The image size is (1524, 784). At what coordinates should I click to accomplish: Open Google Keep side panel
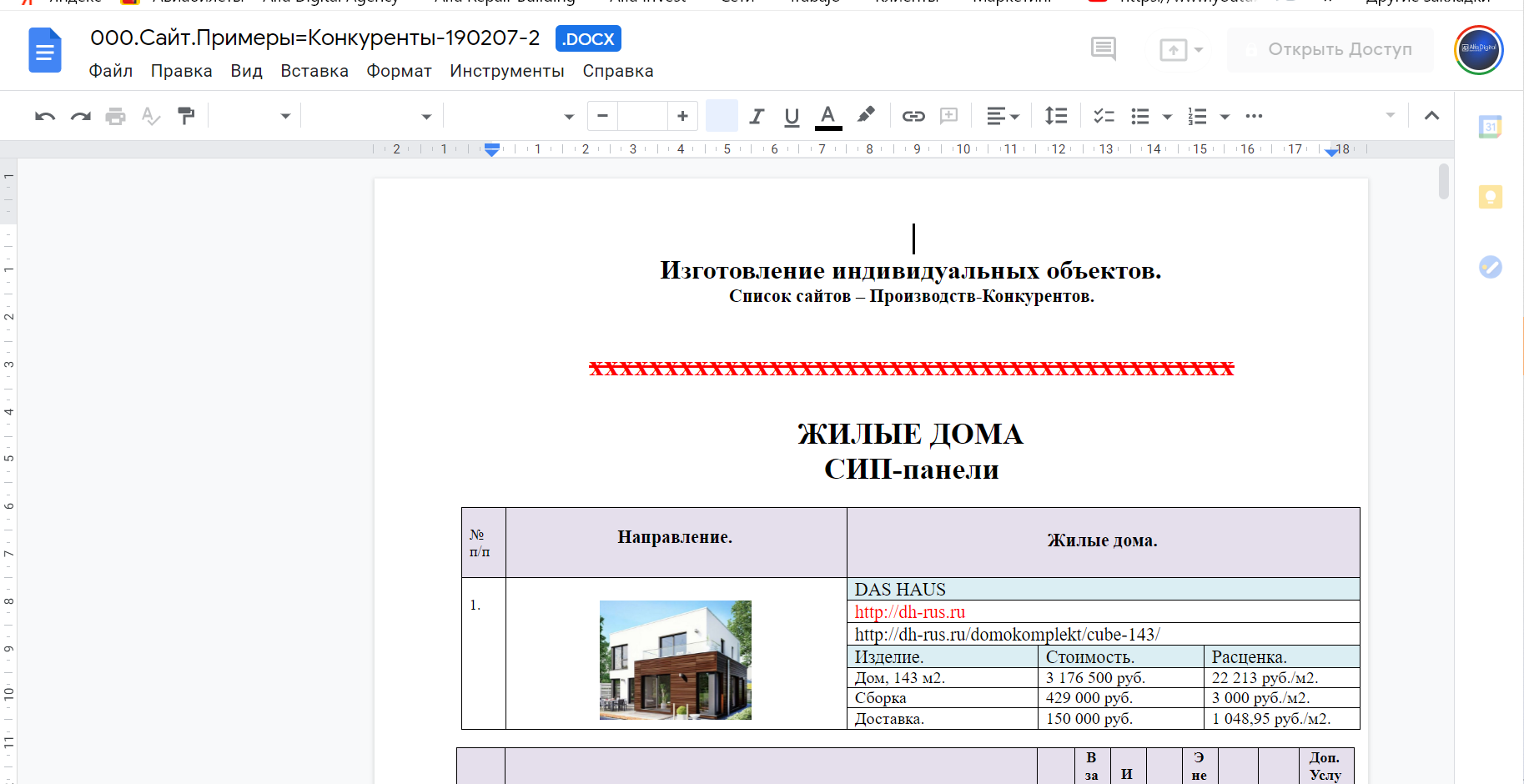1491,197
